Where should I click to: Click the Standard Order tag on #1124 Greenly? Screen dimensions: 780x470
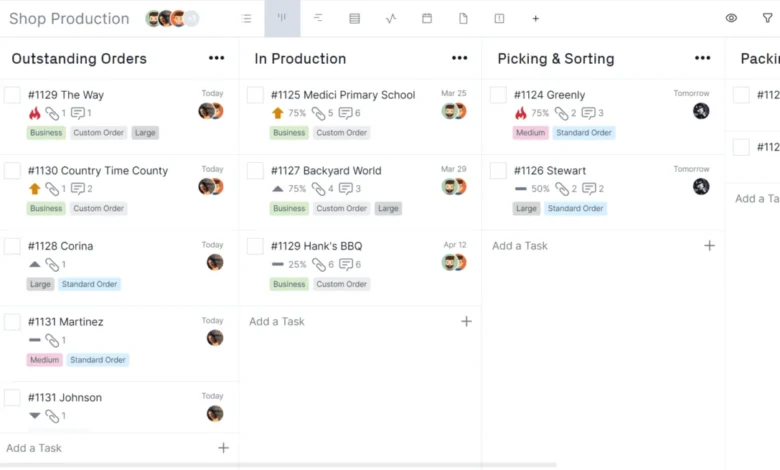(584, 133)
